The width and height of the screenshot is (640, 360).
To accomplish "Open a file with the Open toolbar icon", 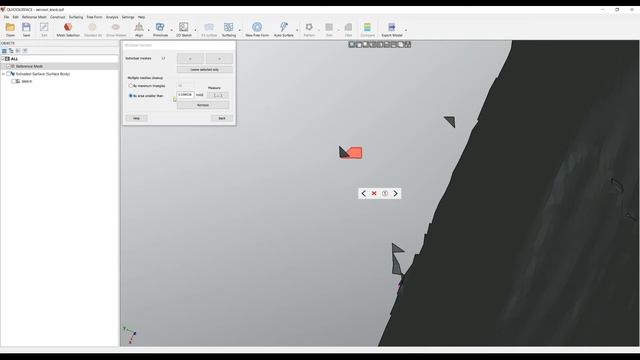I will coord(10,27).
